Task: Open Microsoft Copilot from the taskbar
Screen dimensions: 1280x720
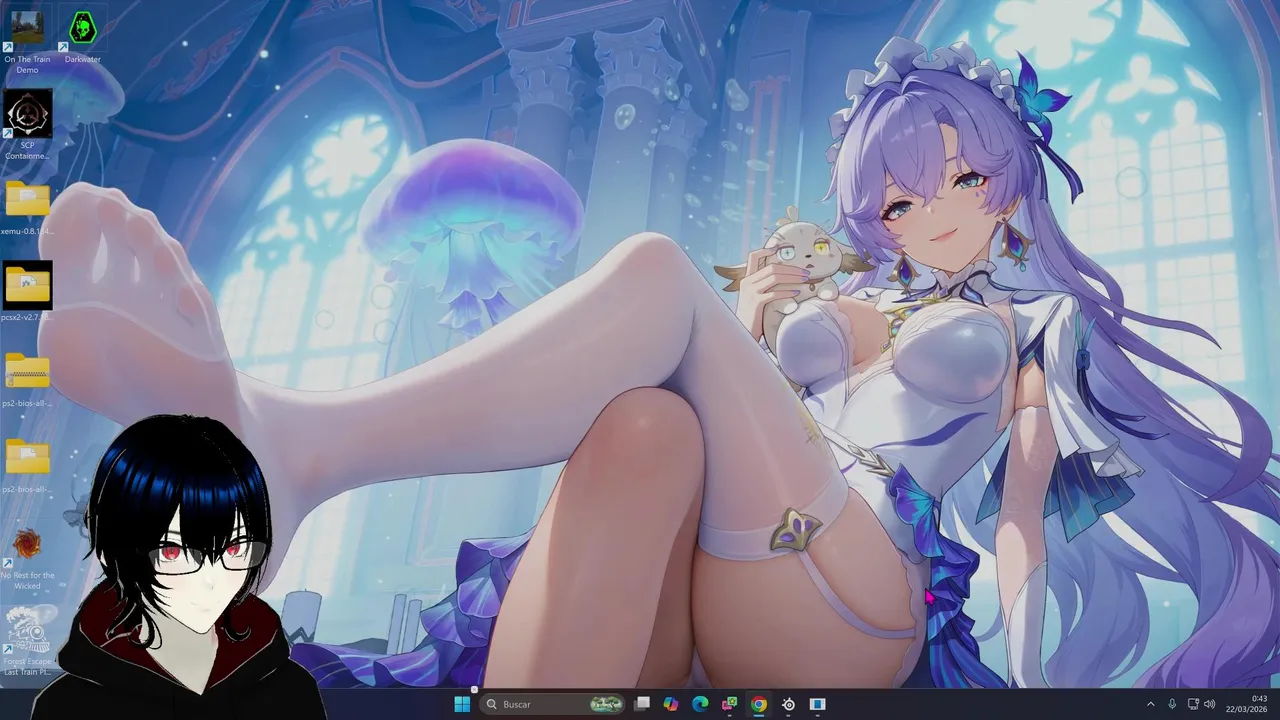Action: click(671, 704)
